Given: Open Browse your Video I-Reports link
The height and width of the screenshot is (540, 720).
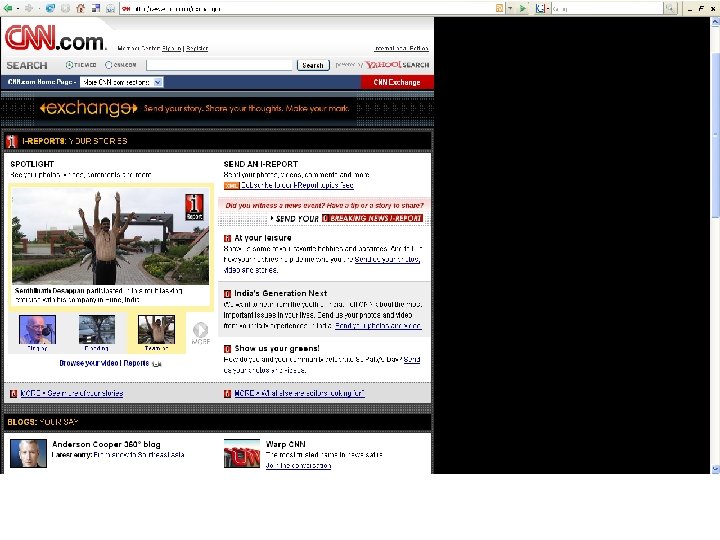Looking at the screenshot, I should pos(104,363).
